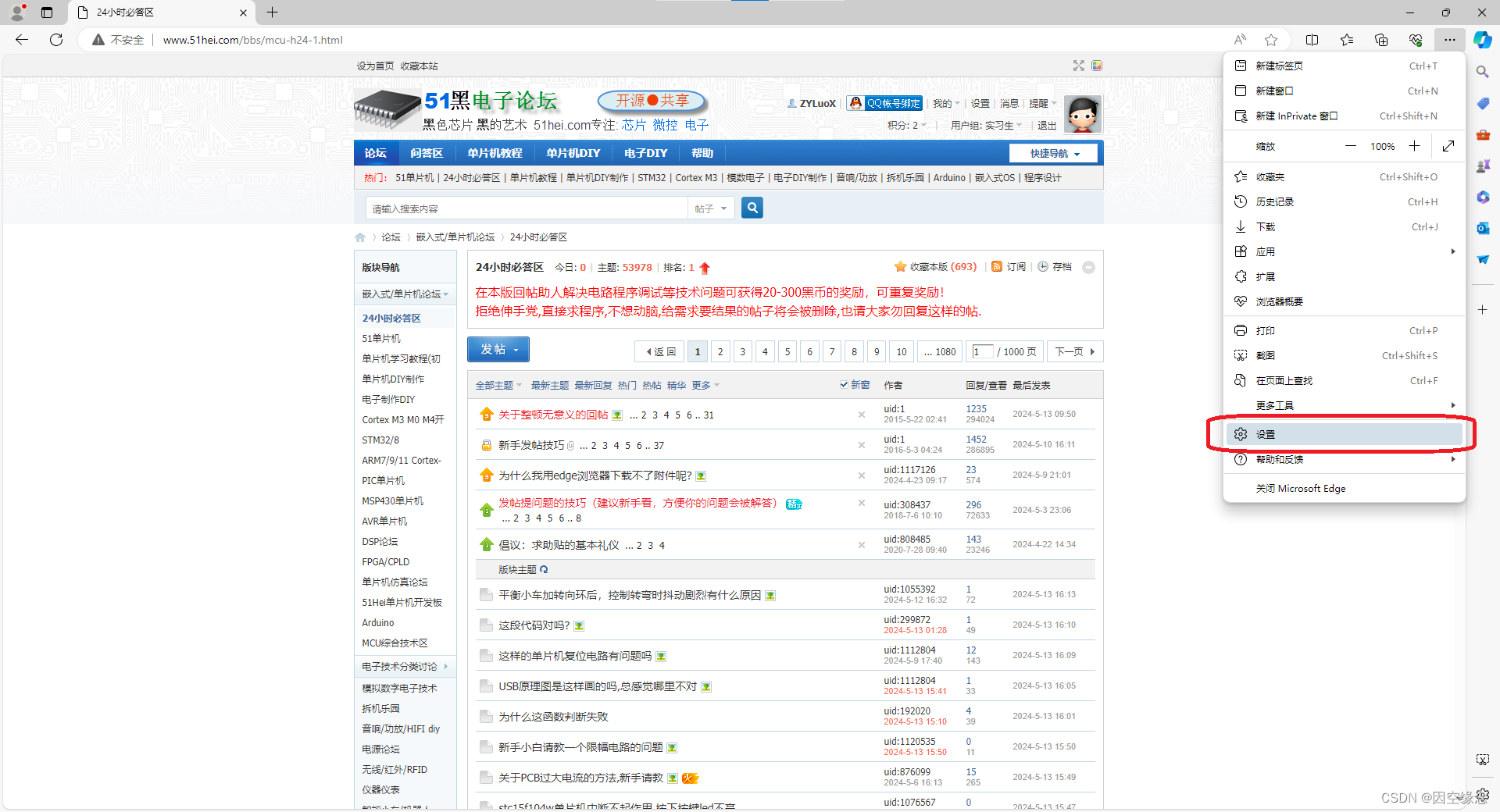Open 历史记录 from the menu
The height and width of the screenshot is (812, 1500).
point(1344,201)
